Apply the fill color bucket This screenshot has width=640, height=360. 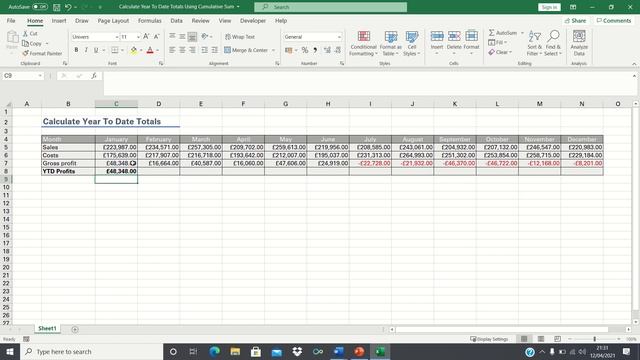coord(133,50)
